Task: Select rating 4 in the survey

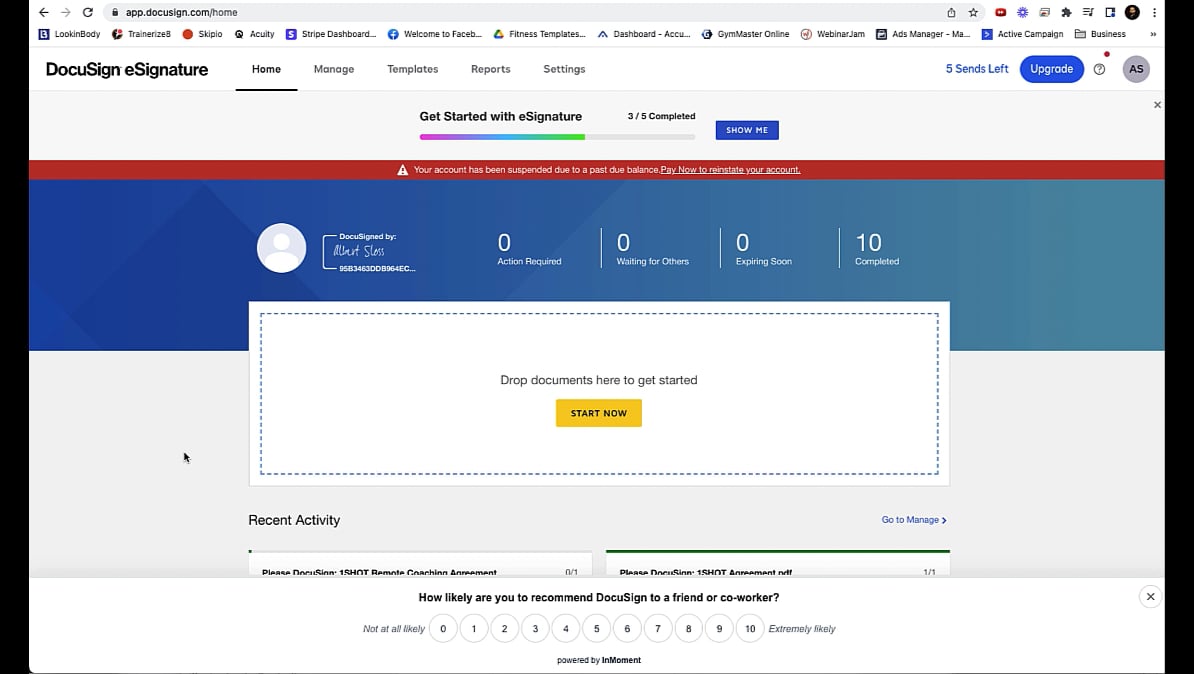Action: [x=566, y=628]
